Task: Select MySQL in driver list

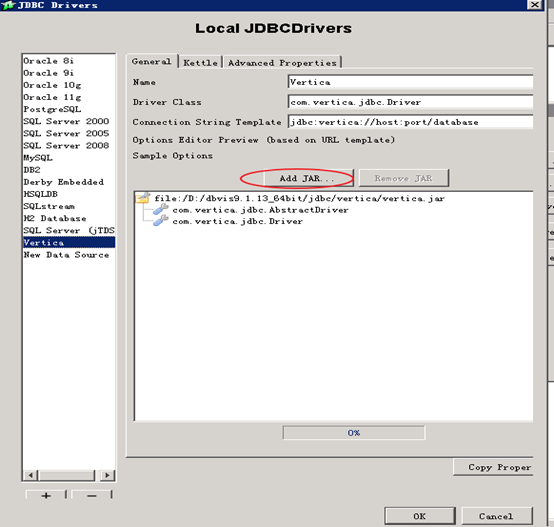Action: point(69,158)
